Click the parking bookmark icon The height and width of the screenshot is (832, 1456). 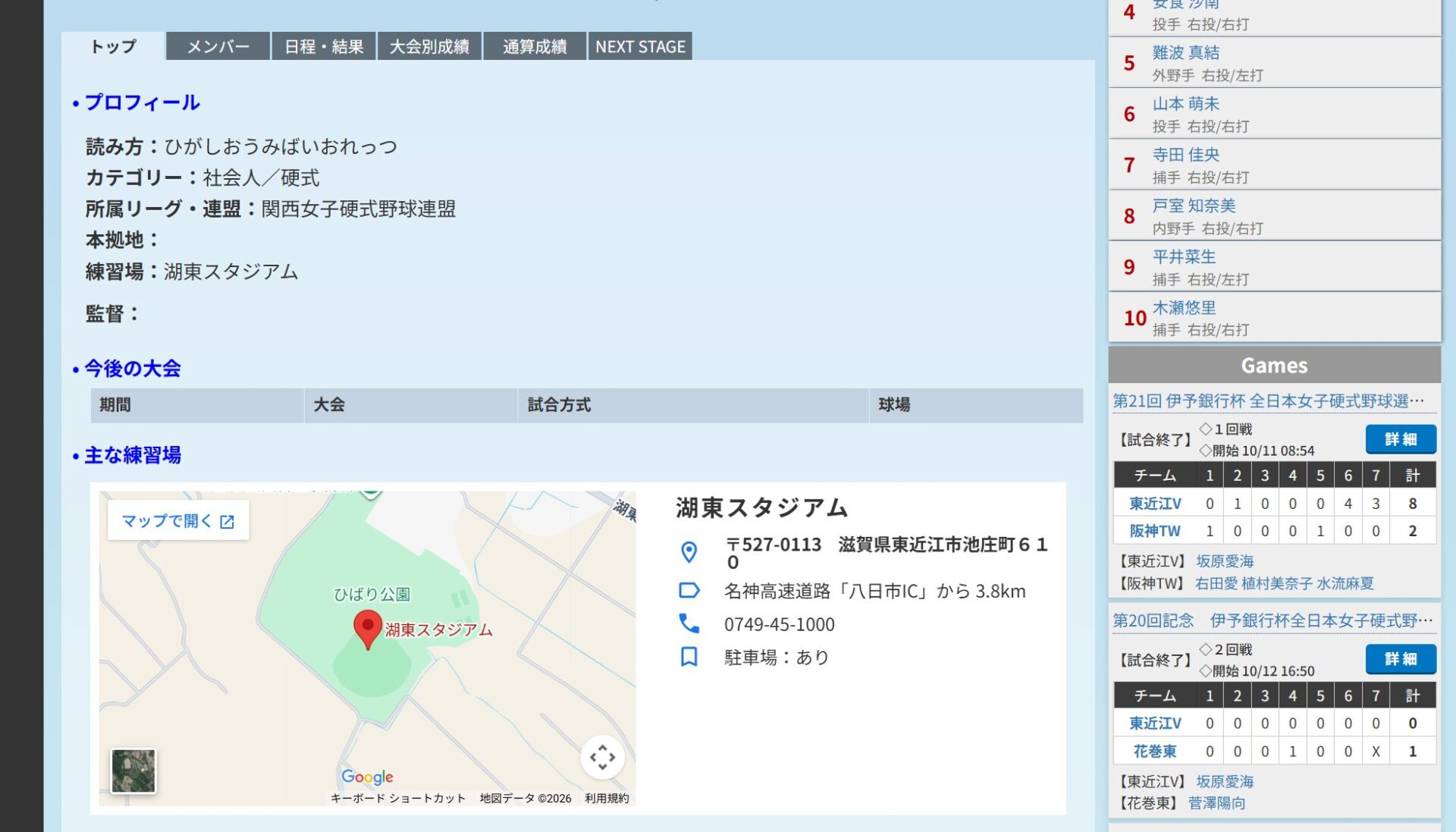[x=689, y=657]
